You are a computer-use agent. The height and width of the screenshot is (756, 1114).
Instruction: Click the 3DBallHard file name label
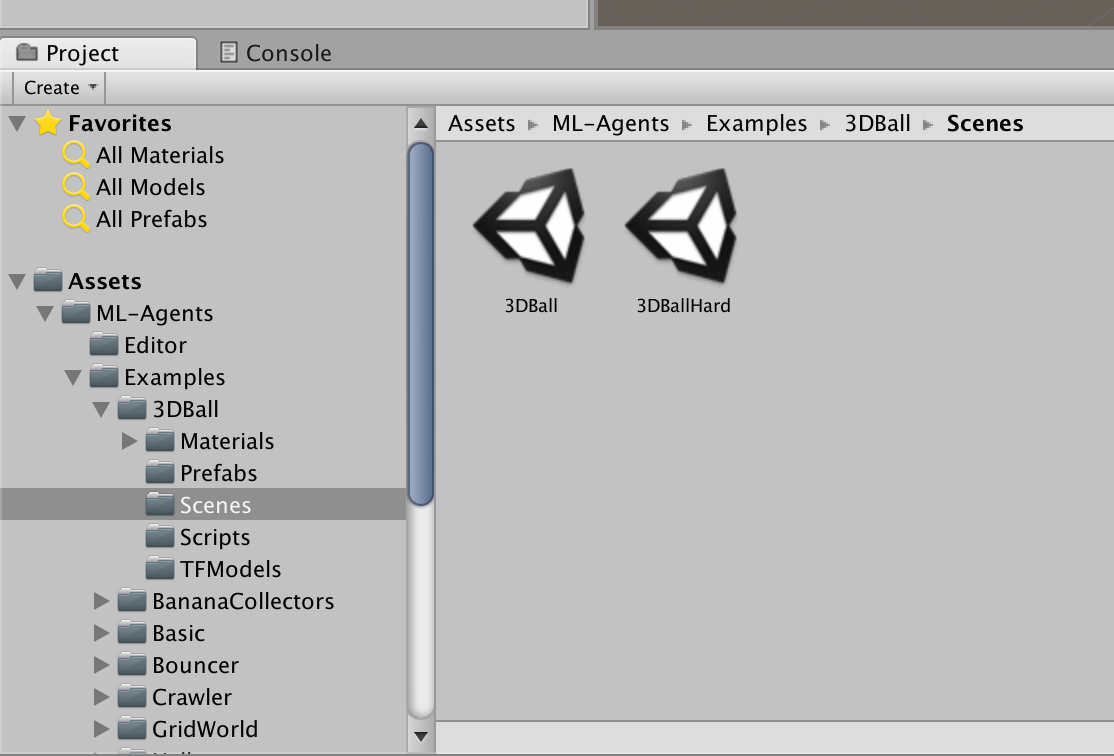(683, 306)
